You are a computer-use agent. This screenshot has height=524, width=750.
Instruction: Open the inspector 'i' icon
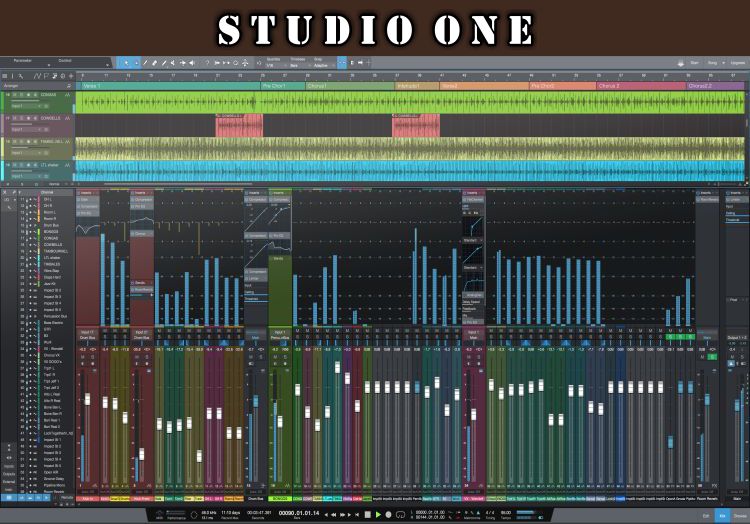tap(13, 76)
